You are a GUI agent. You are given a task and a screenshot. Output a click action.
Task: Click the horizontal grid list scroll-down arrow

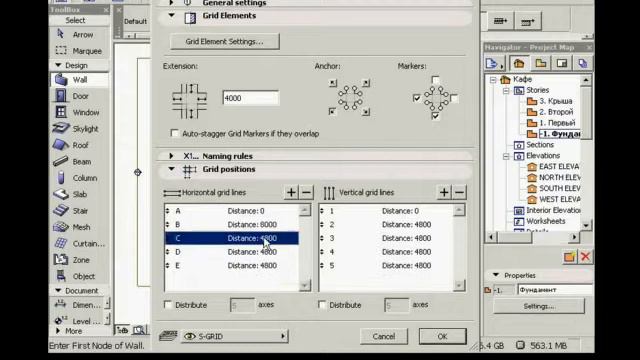[304, 285]
